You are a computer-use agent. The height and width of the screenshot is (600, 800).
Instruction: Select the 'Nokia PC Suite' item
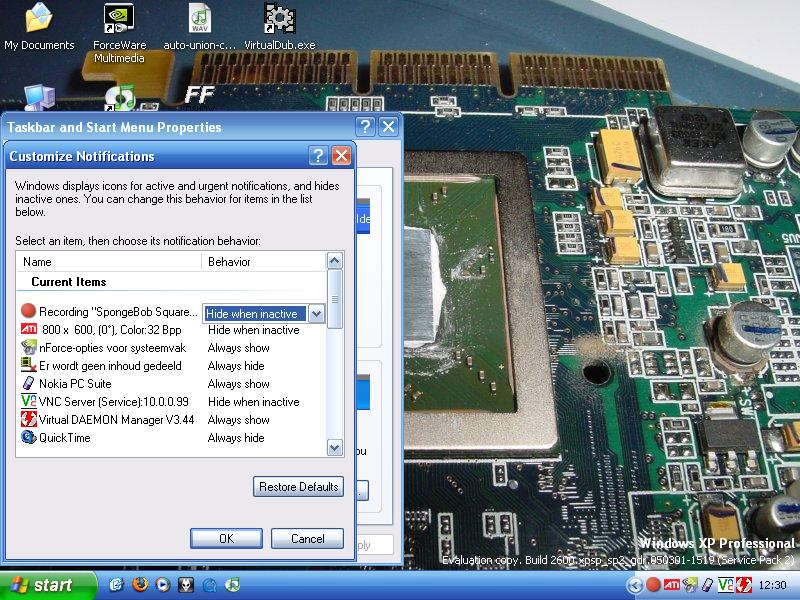(75, 384)
